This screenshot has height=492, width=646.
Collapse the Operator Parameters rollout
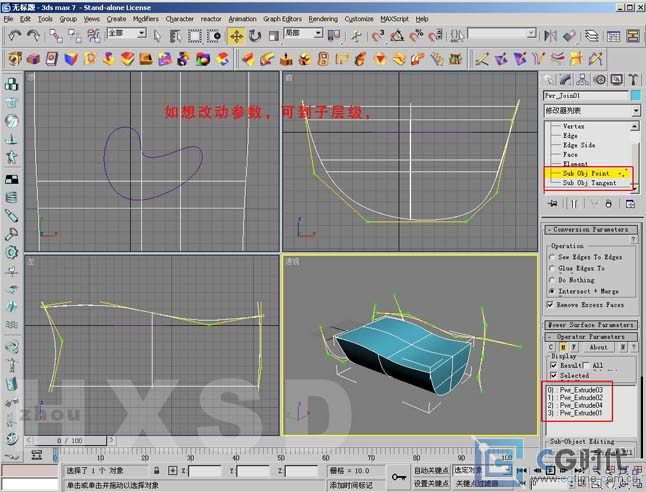coord(591,337)
